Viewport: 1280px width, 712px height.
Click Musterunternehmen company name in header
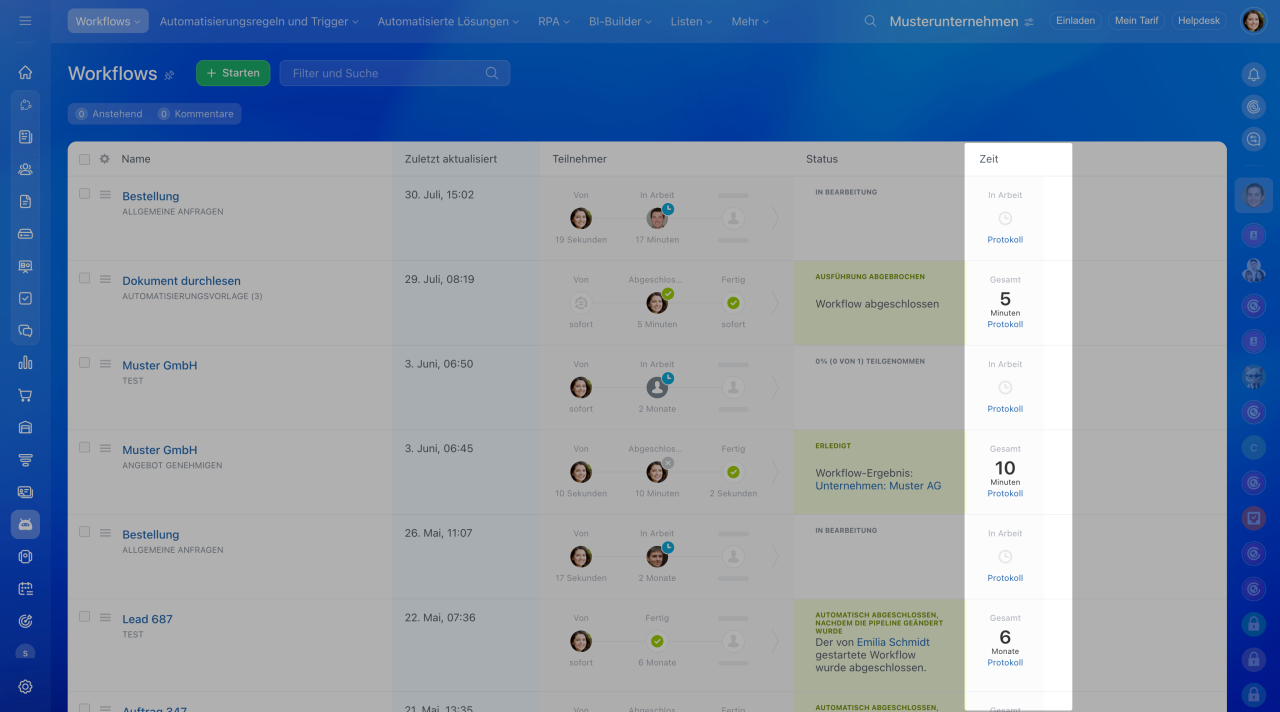953,21
